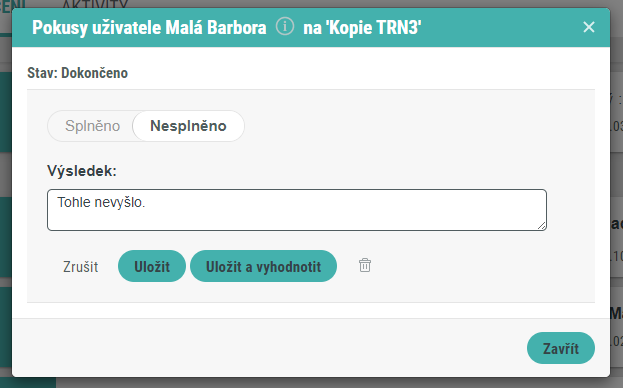The width and height of the screenshot is (623, 388).
Task: Click Uložit a vyhodnotit button
Action: [263, 266]
